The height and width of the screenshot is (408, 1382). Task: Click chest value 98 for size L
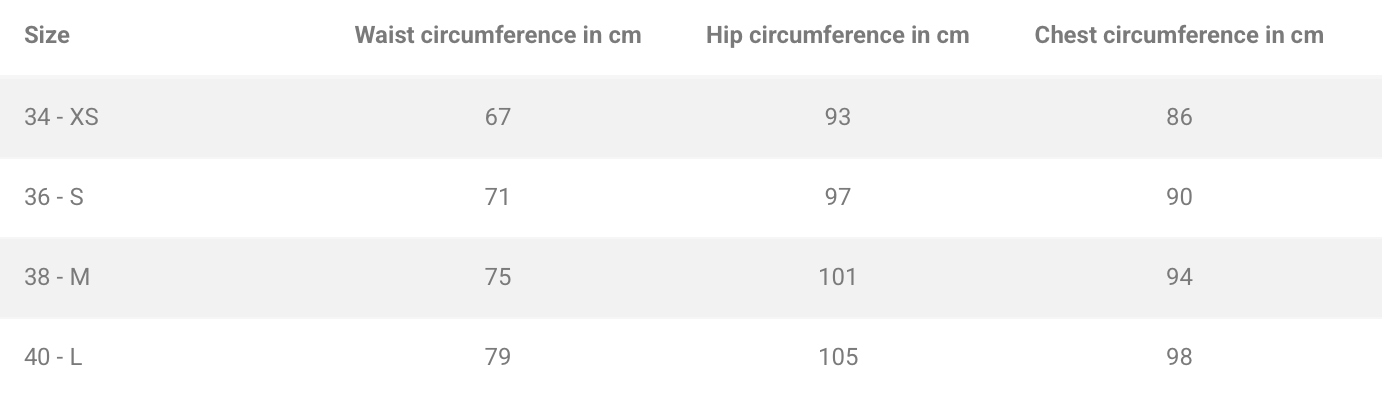click(x=1179, y=357)
